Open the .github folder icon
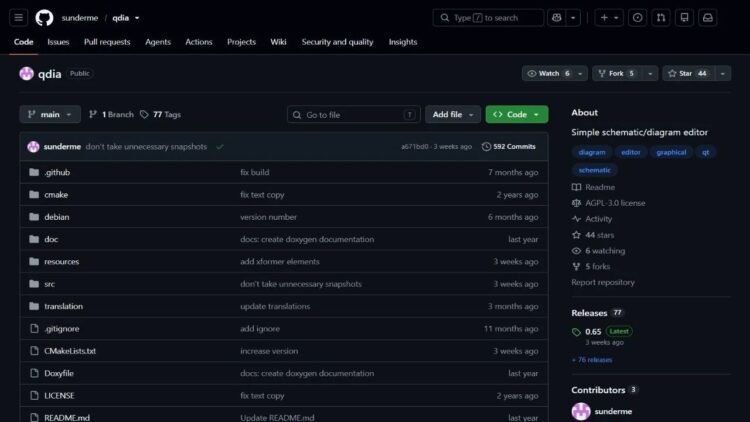750x422 pixels. tap(34, 172)
